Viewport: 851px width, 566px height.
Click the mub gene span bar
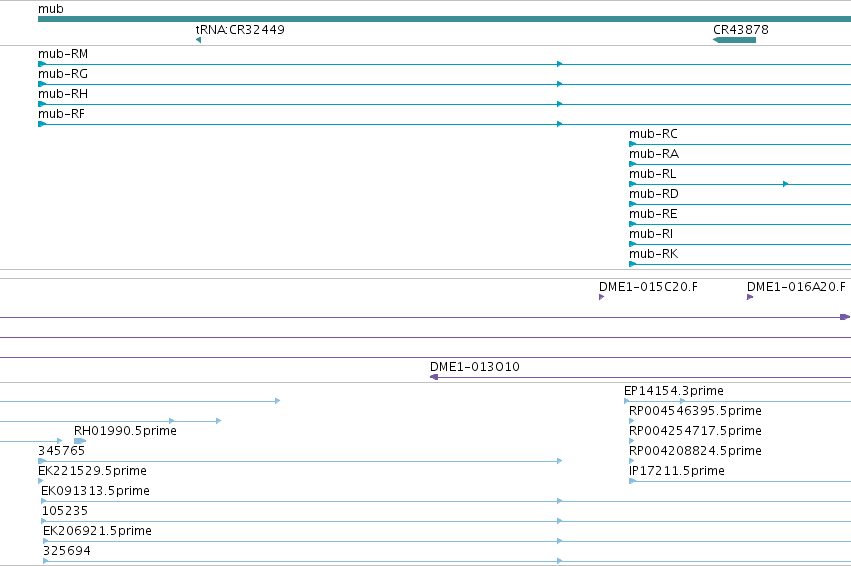tap(444, 19)
